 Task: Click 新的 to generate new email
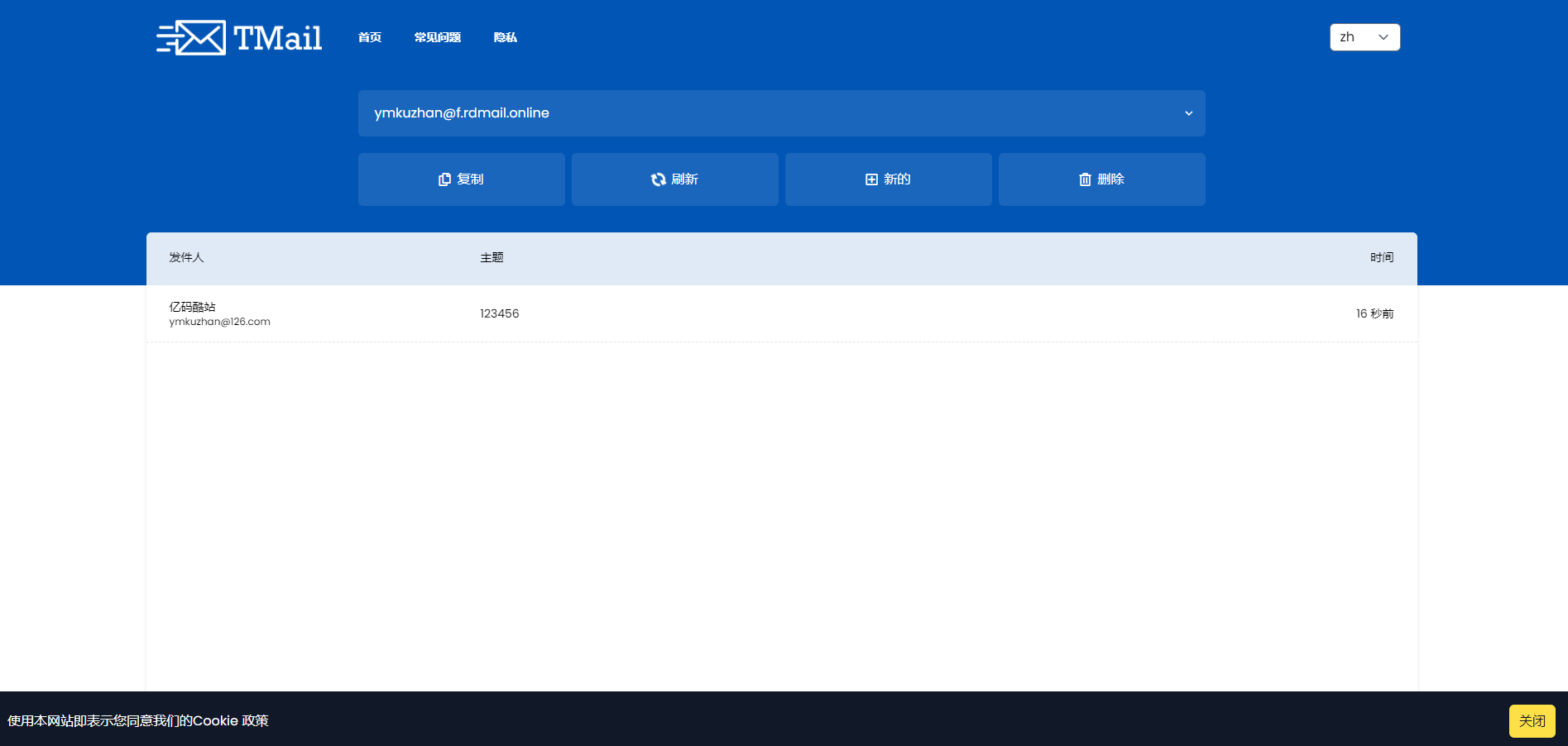pos(888,179)
